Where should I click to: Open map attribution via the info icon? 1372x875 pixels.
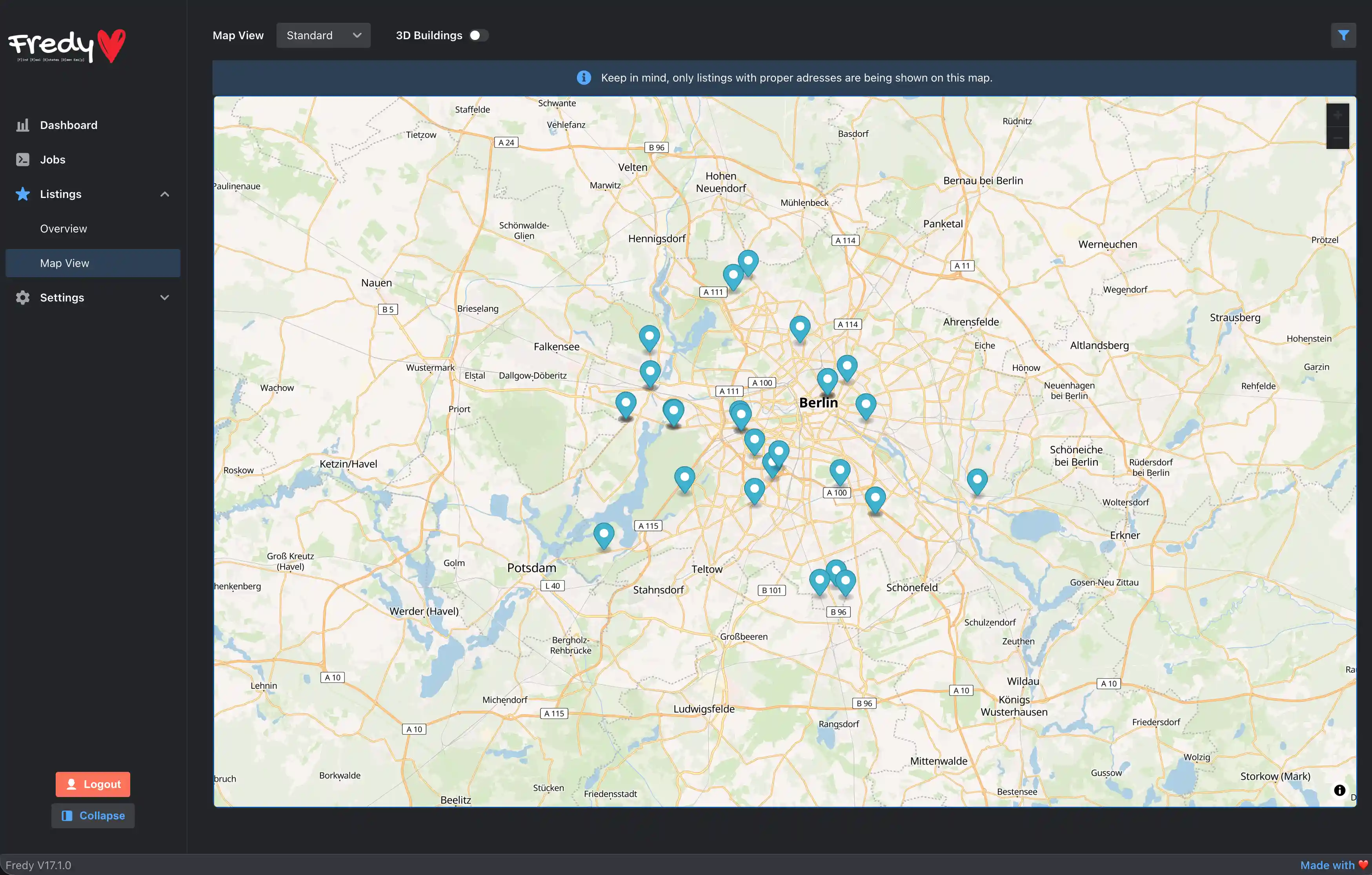pos(1340,790)
